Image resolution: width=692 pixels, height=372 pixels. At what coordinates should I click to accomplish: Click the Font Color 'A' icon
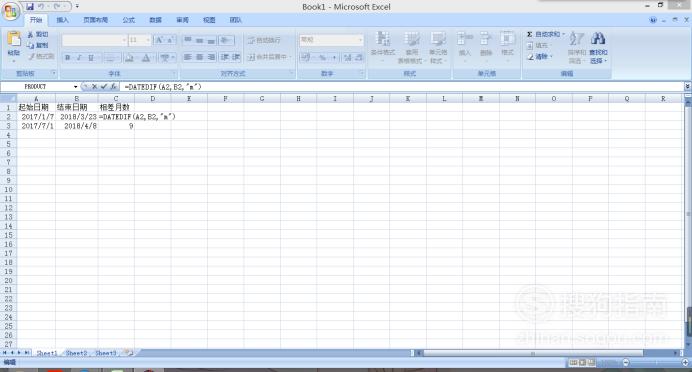pos(146,57)
